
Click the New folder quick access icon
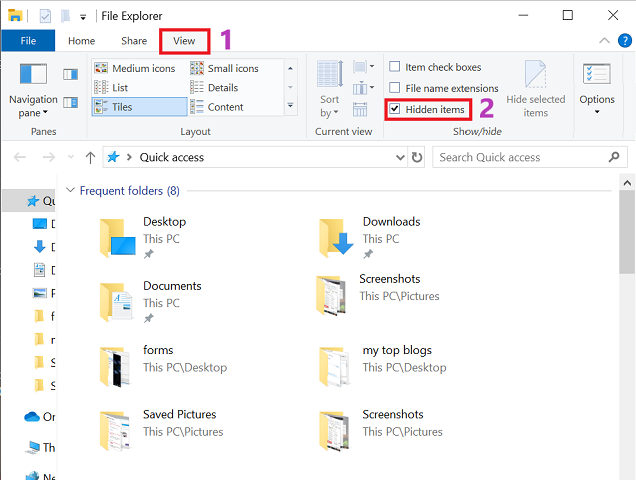(65, 16)
